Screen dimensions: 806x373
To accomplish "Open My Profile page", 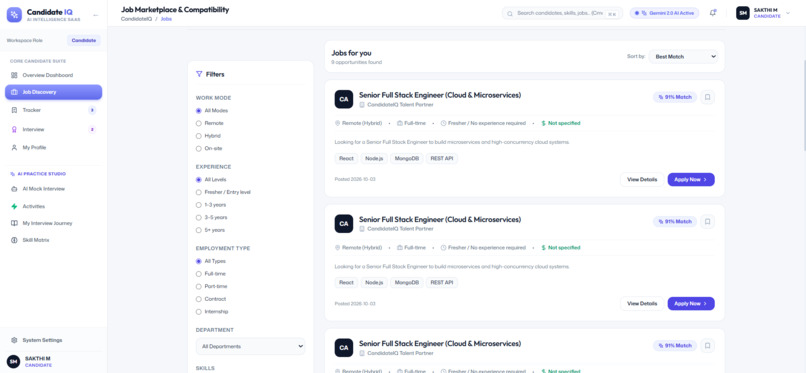I will 53,147.
